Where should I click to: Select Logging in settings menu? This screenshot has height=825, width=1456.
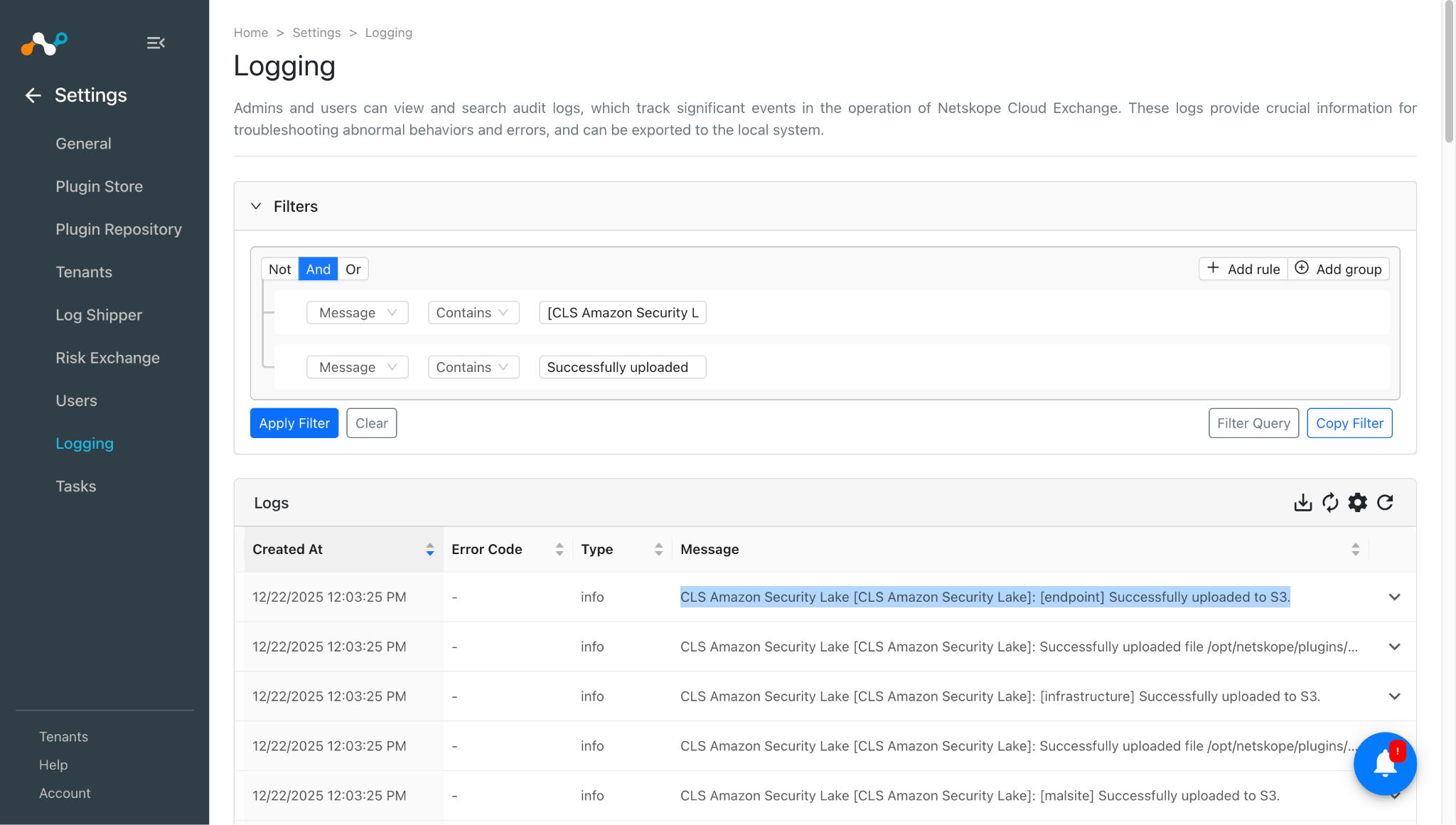[85, 444]
